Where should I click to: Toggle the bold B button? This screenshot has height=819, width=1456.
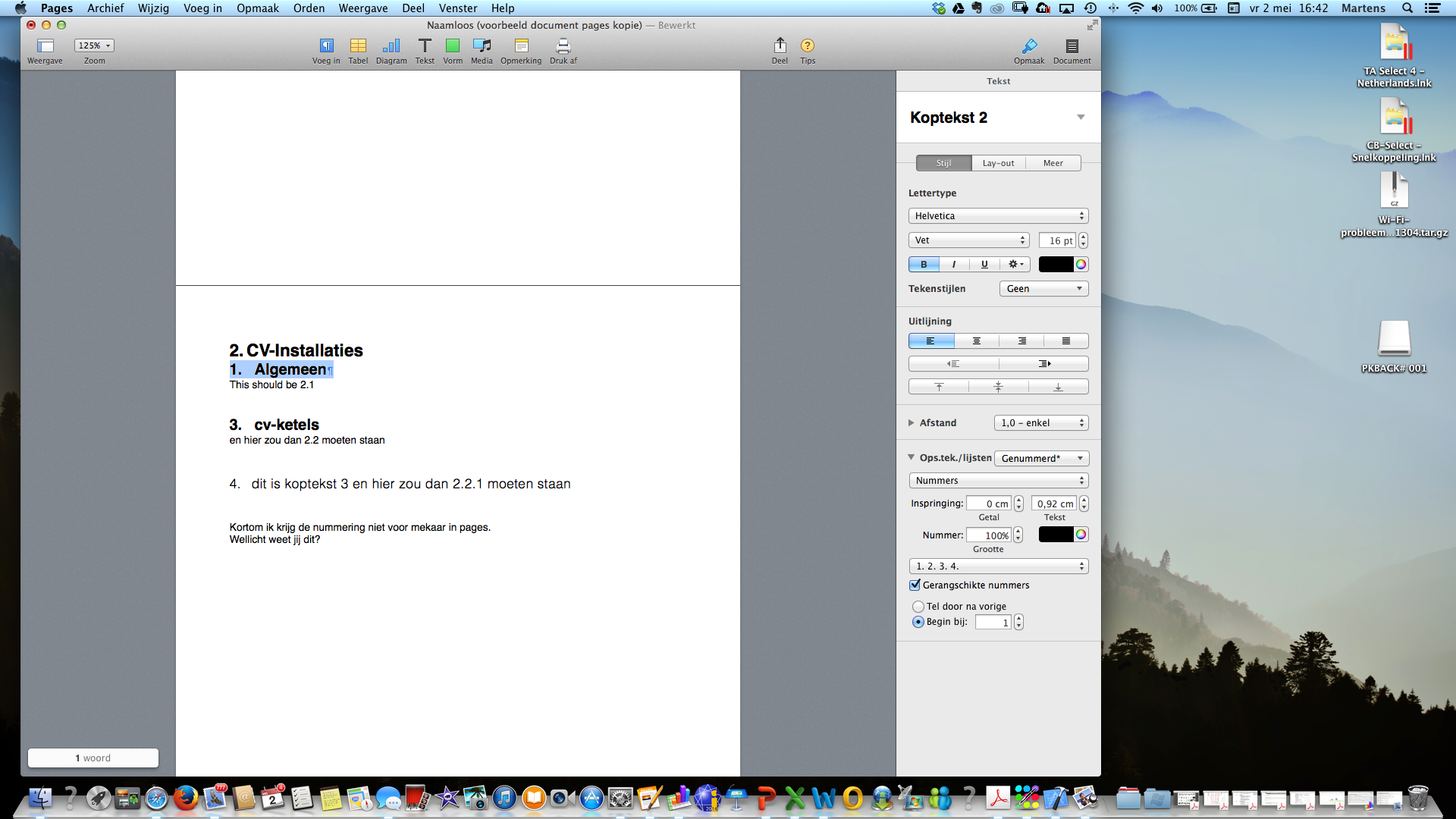pyautogui.click(x=924, y=265)
